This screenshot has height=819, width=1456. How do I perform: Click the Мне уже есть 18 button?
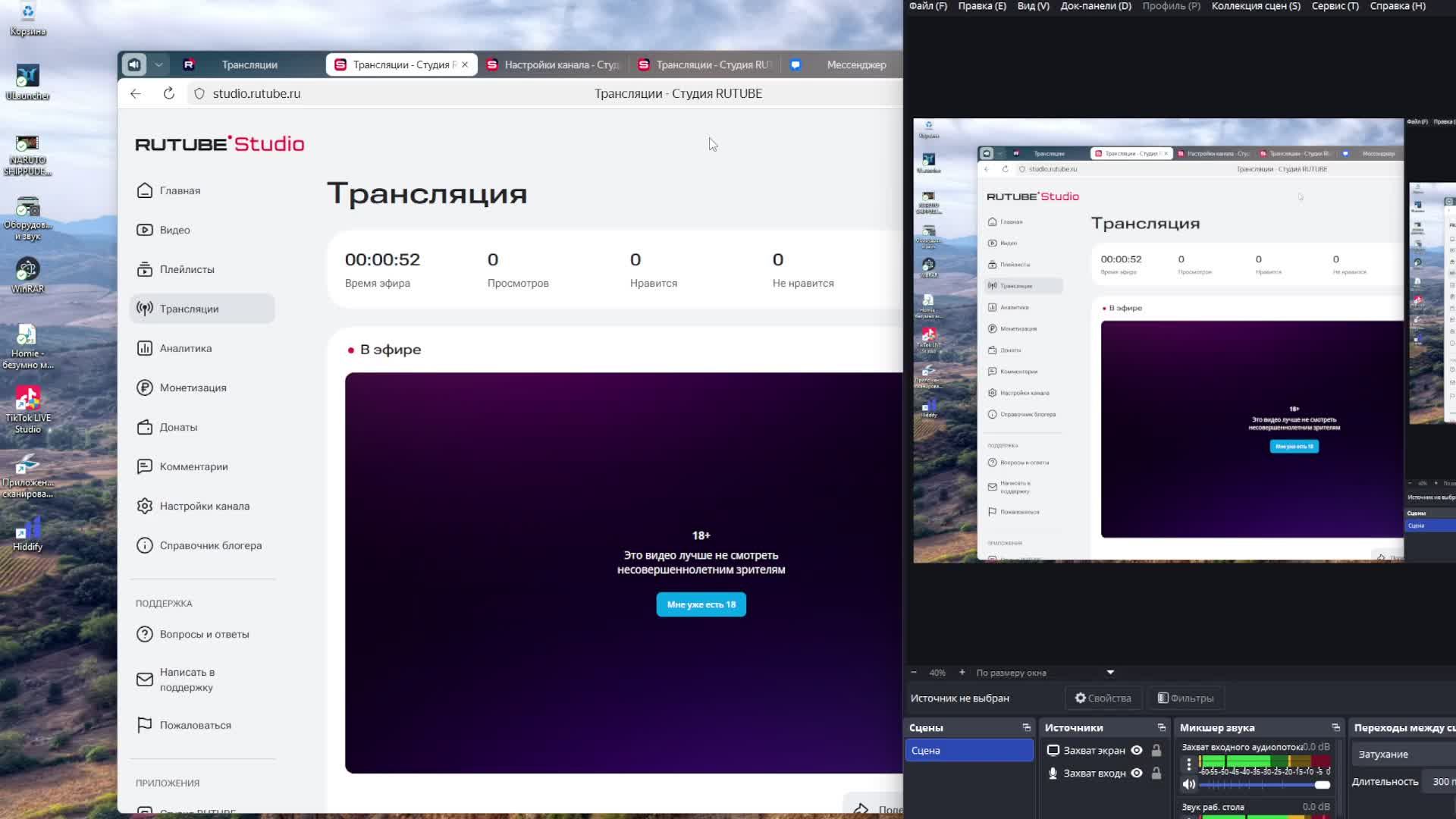pyautogui.click(x=701, y=604)
